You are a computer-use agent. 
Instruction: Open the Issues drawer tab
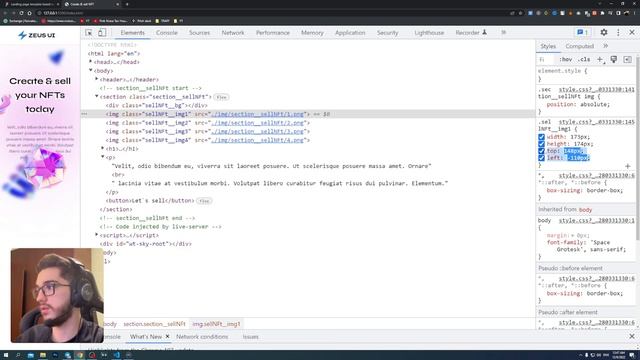coord(251,337)
